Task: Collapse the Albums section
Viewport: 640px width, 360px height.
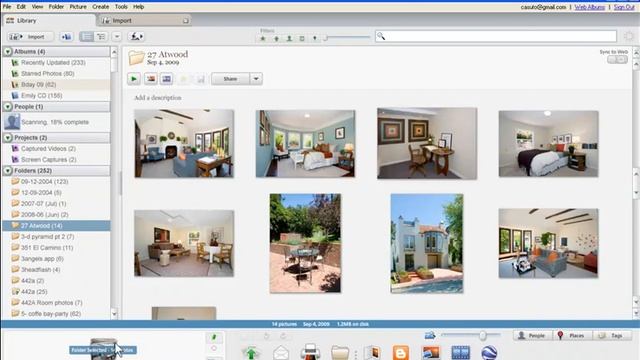Action: (8, 52)
